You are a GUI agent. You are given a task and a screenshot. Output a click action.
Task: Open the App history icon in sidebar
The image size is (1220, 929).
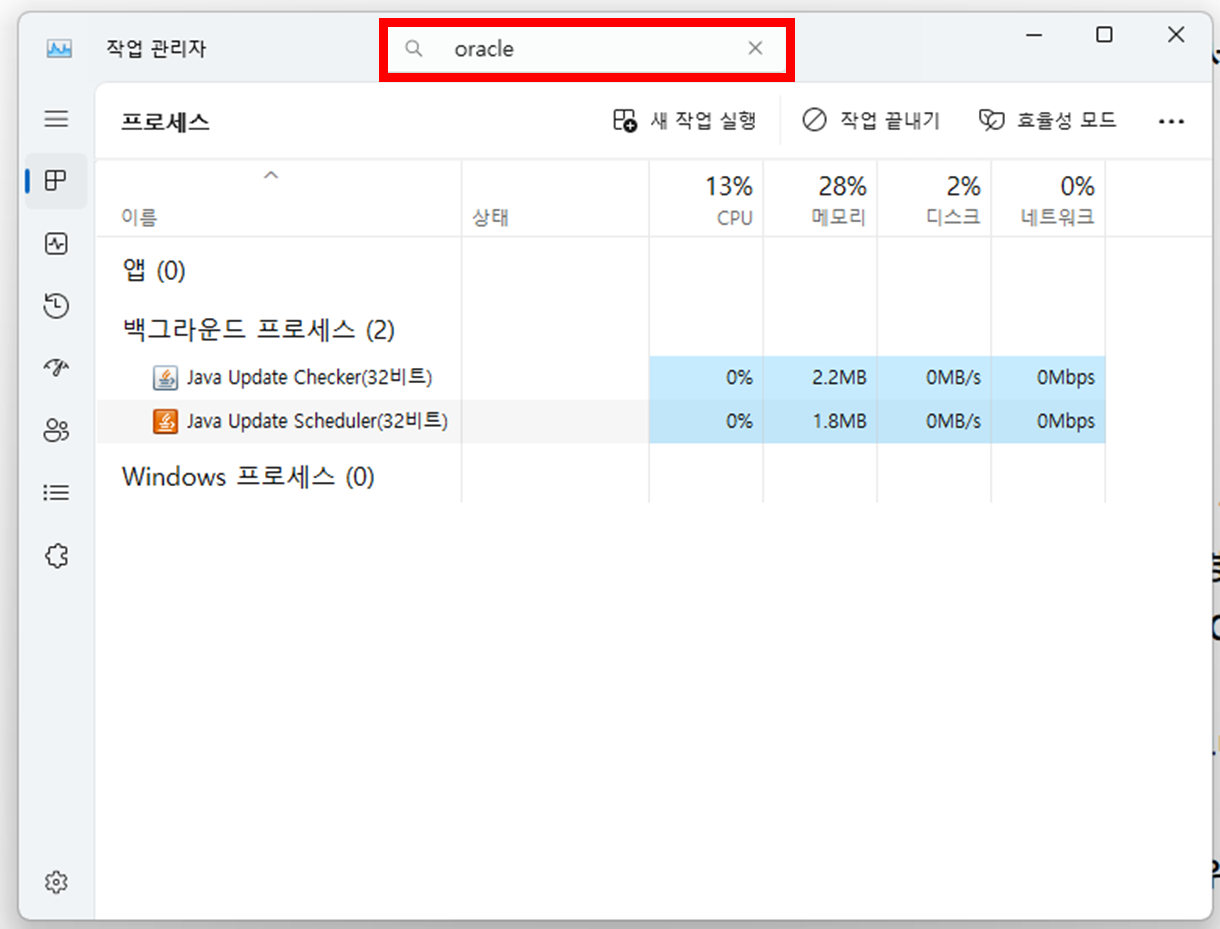click(x=57, y=306)
